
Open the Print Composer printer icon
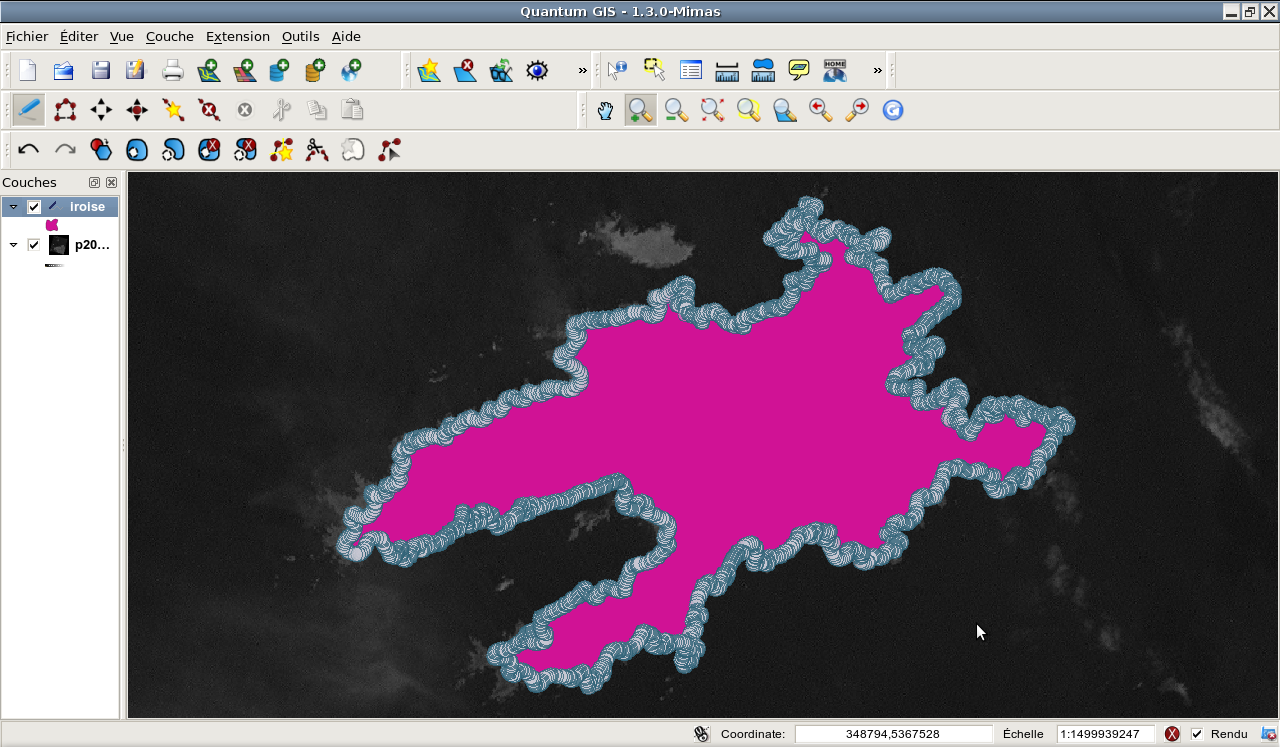pyautogui.click(x=173, y=70)
